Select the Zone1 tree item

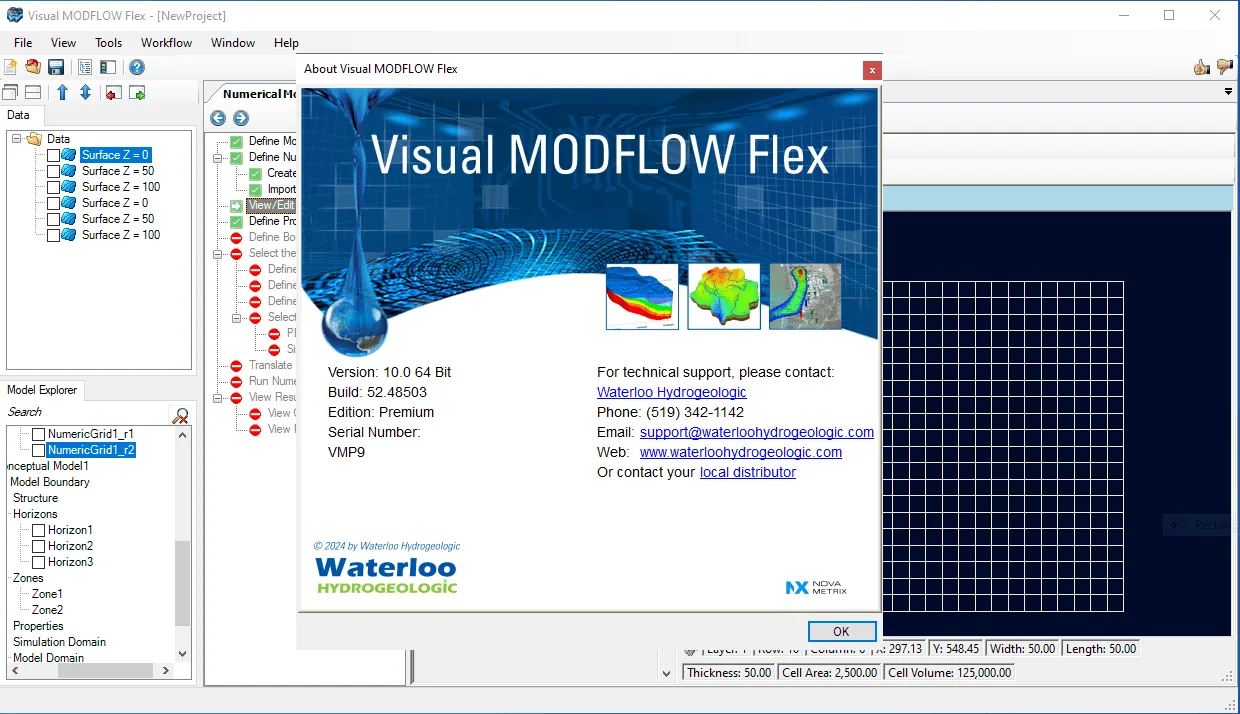tap(47, 594)
